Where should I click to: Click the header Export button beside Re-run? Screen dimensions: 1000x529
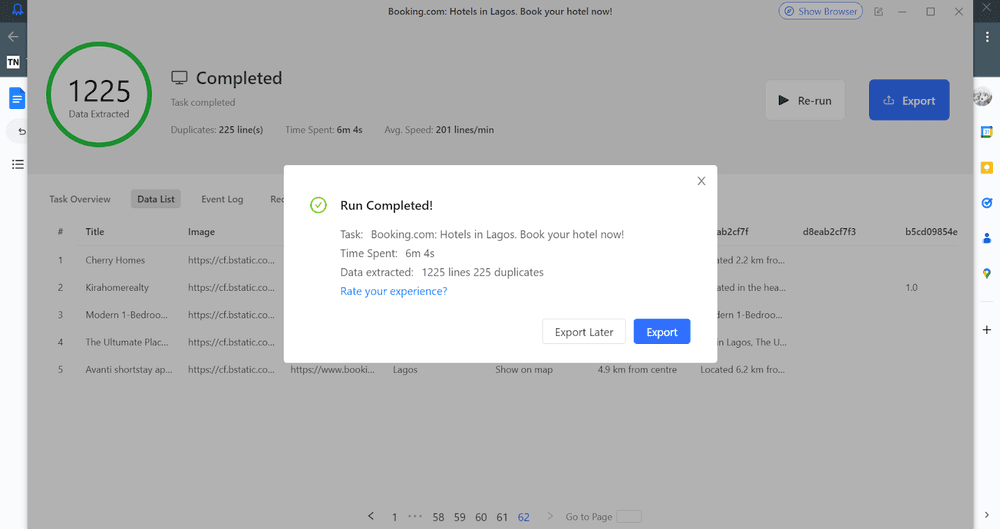tap(909, 100)
